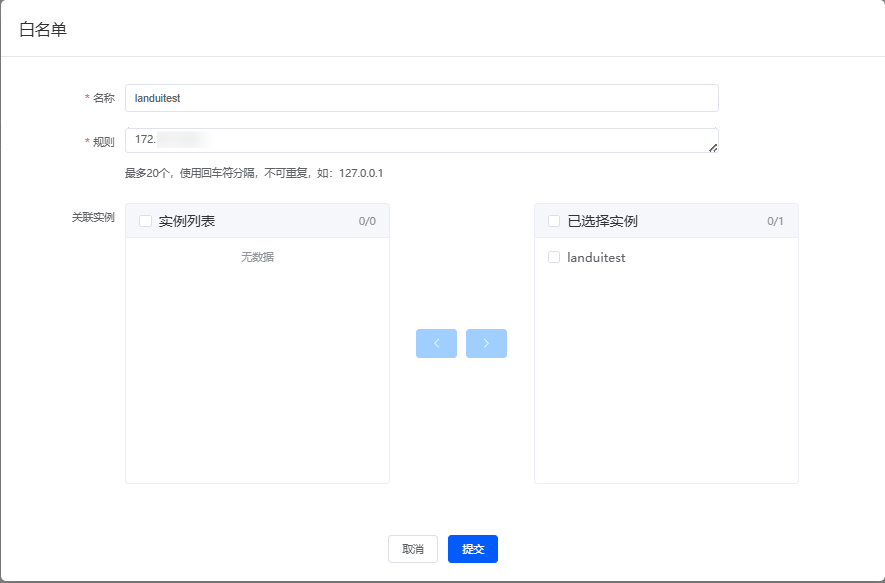The height and width of the screenshot is (583, 885).
Task: Click the 名称 field label
Action: point(104,98)
